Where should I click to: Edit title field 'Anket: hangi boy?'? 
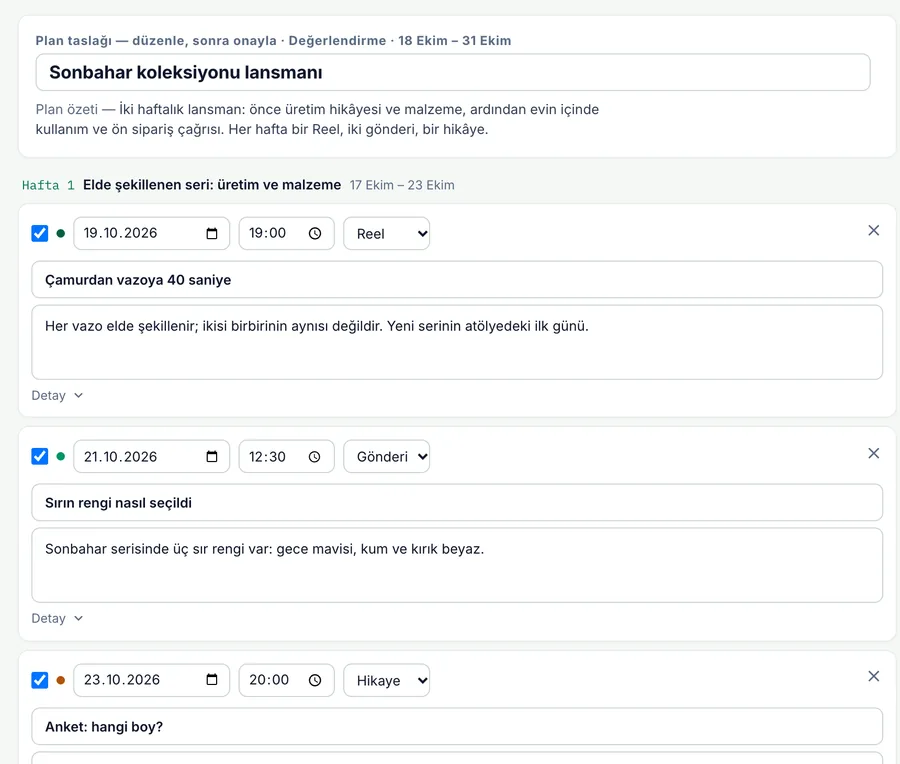pos(457,726)
